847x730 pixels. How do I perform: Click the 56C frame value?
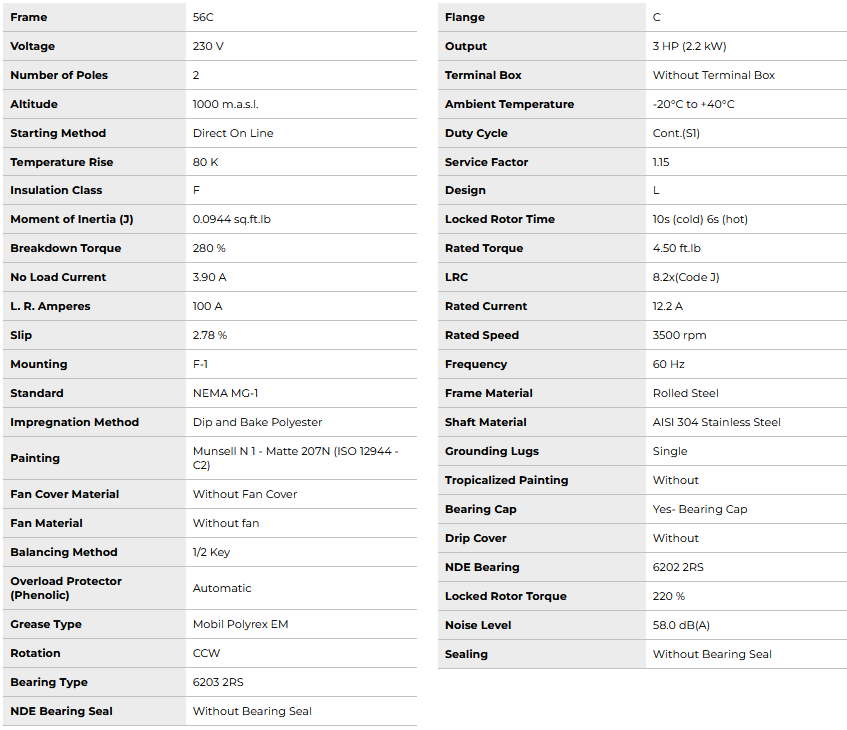(203, 17)
